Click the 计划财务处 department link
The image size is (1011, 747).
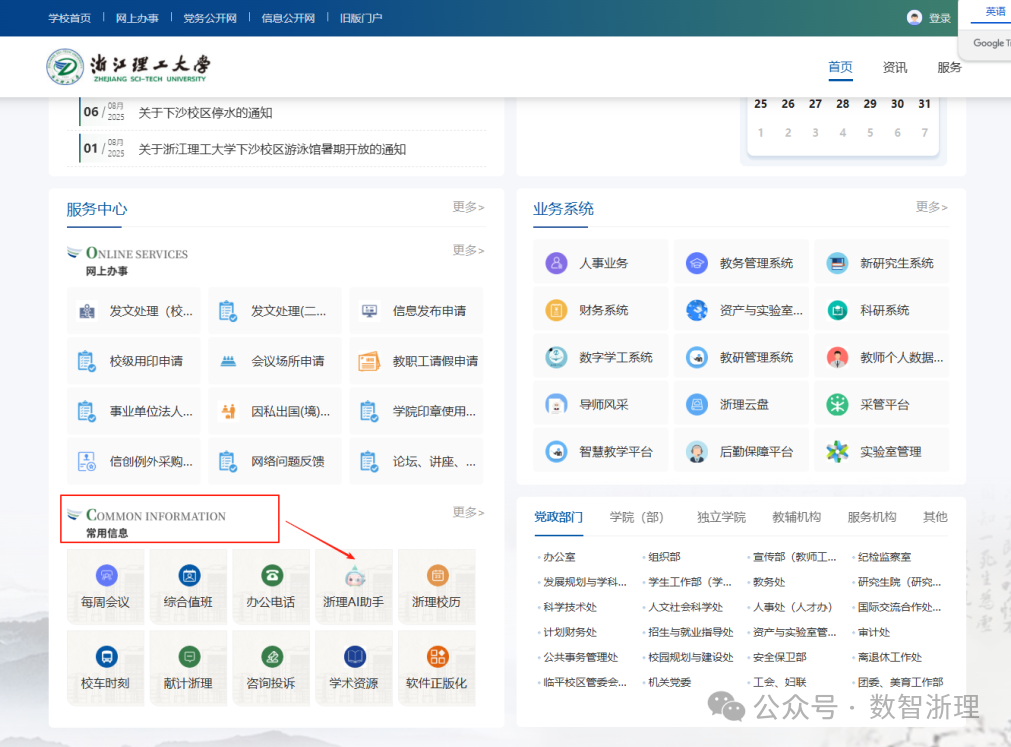(x=570, y=632)
